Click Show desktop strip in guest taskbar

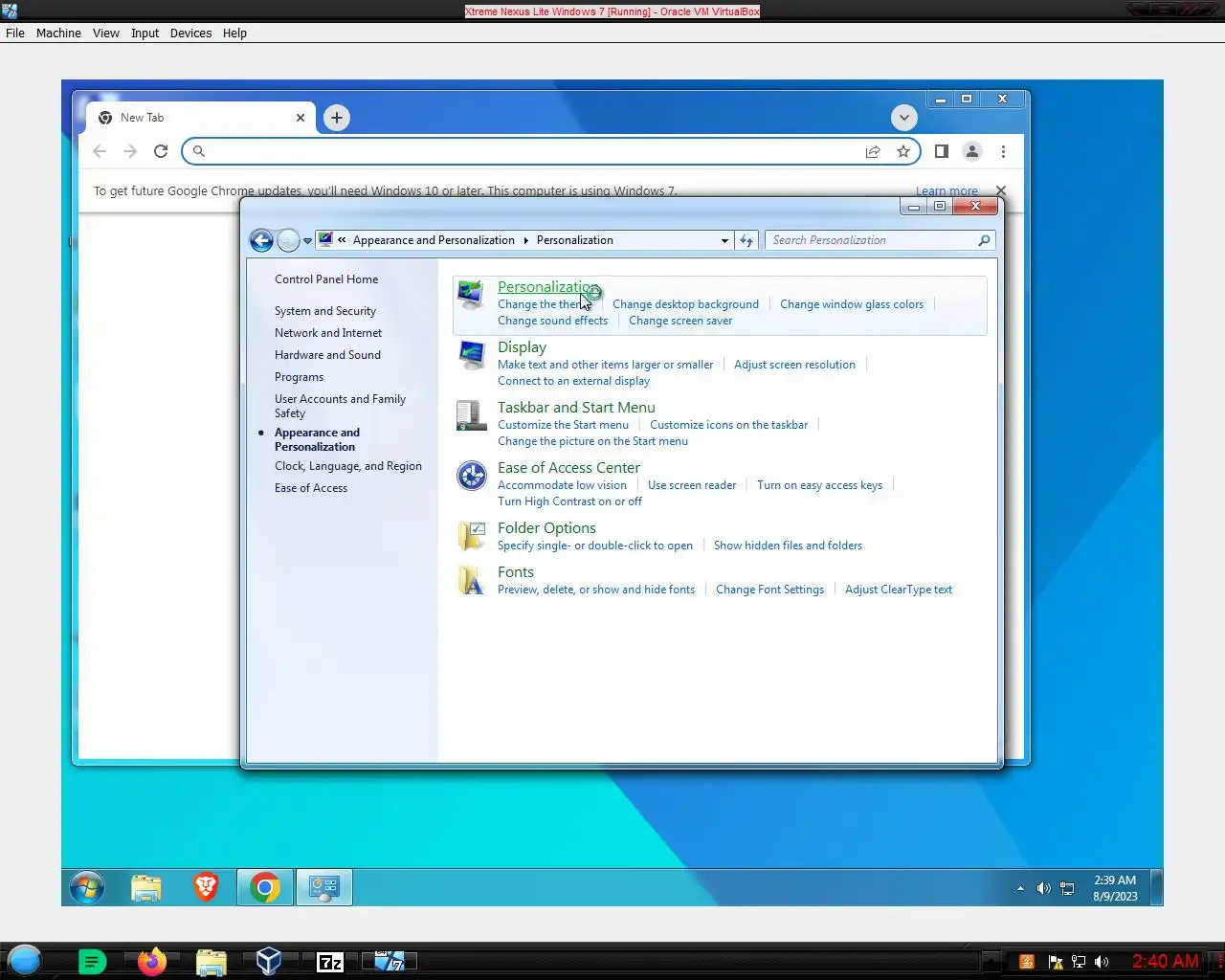1157,888
